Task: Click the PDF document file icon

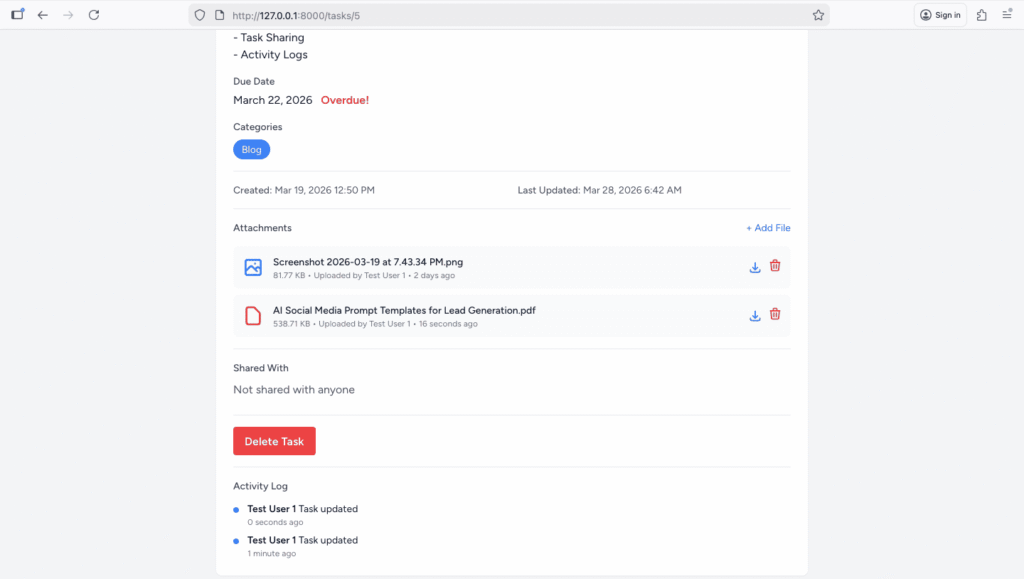Action: coord(253,316)
